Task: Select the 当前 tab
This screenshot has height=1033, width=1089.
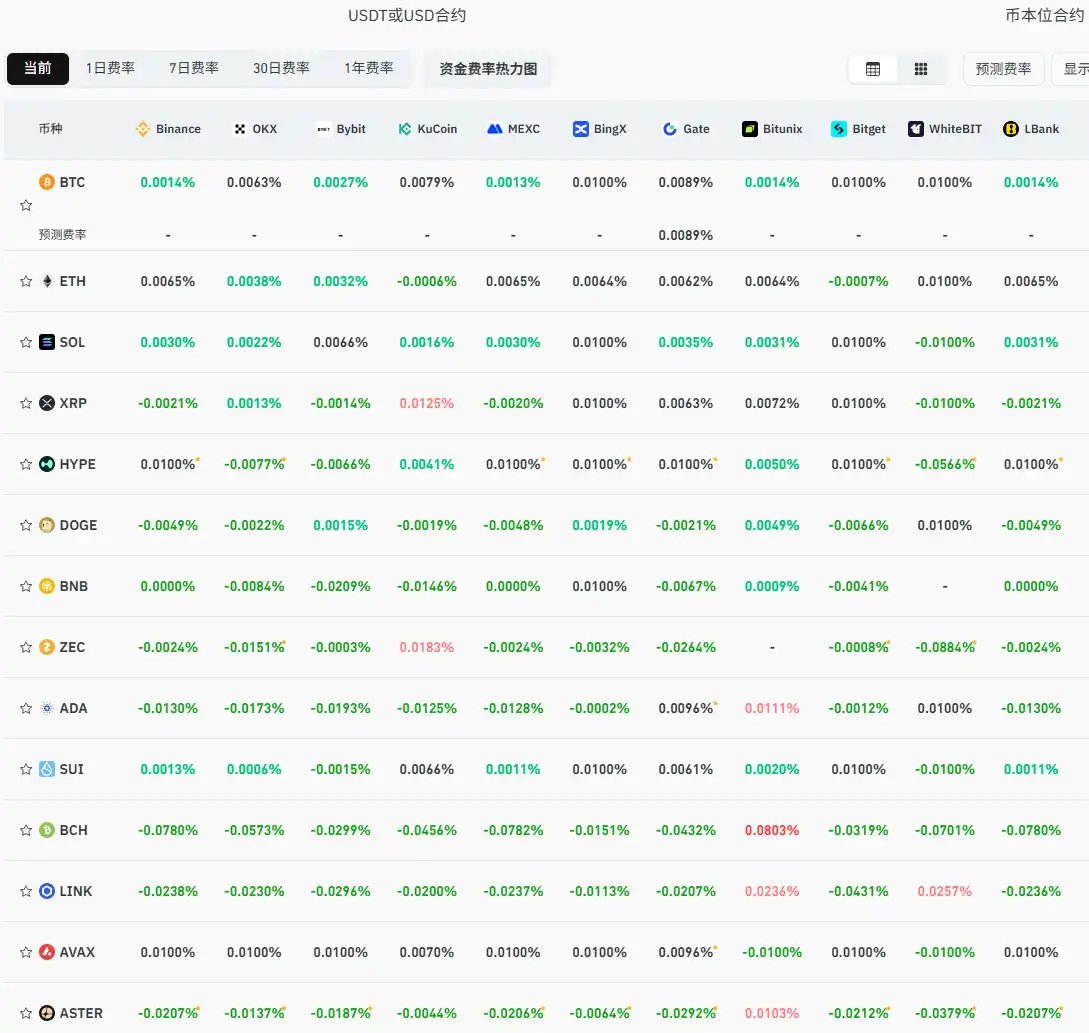Action: [38, 69]
